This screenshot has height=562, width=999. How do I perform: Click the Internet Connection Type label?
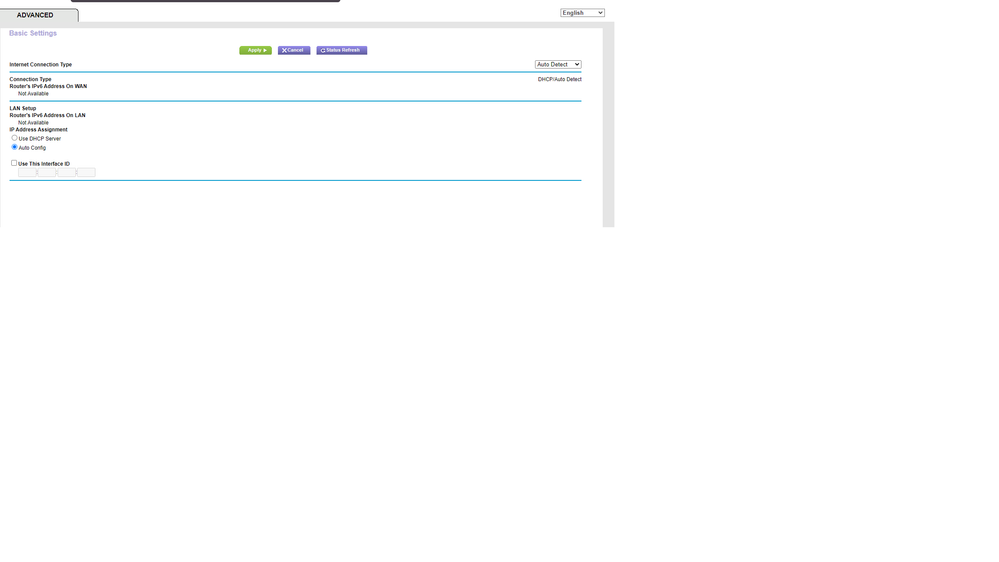40,64
